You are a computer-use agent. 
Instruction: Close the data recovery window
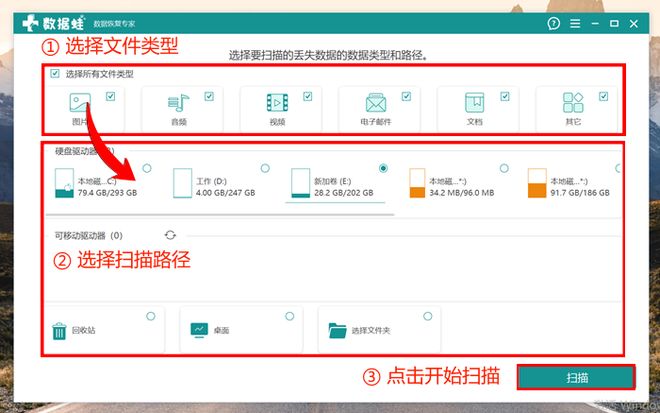tap(634, 24)
